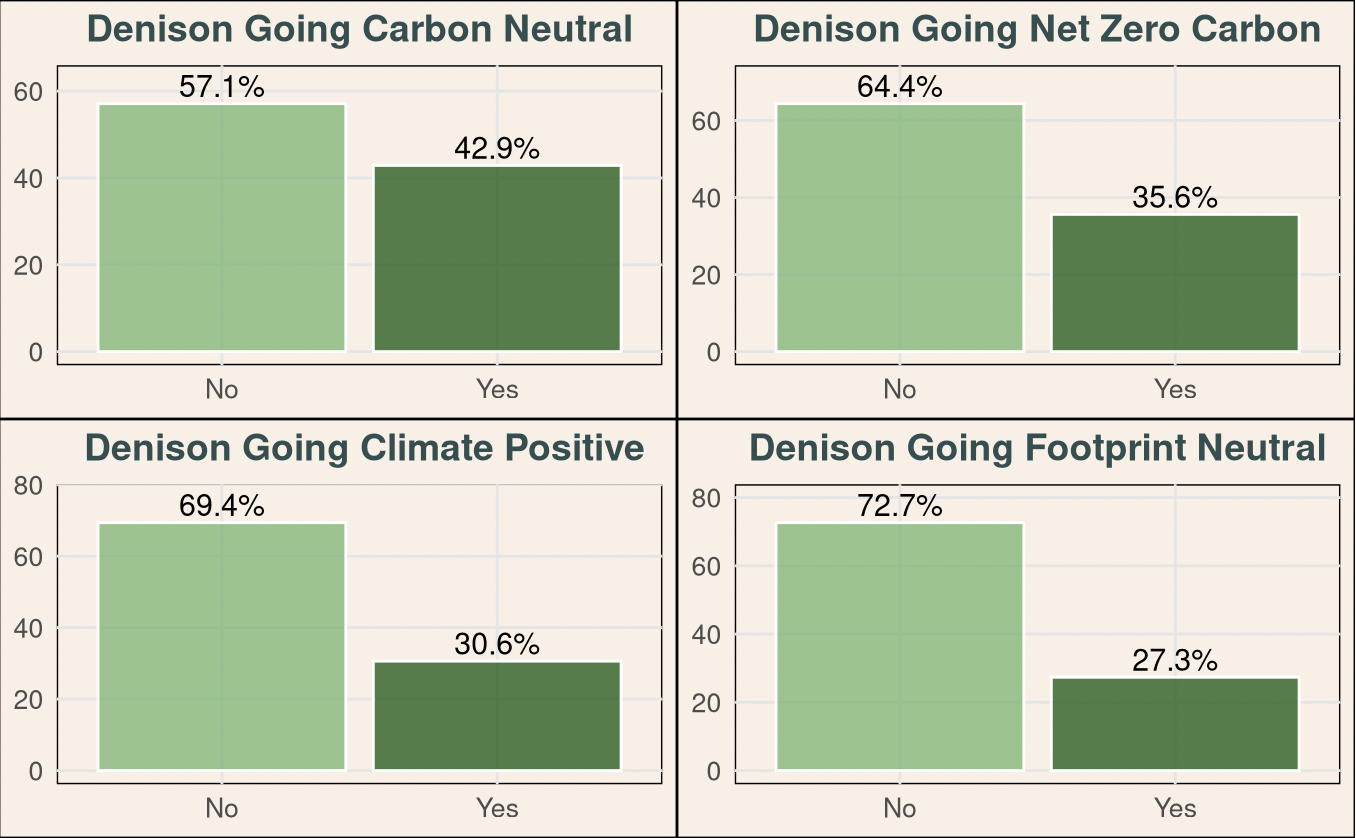Select the 72.7% No bar in Footprint Neutral
The width and height of the screenshot is (1356, 838).
tap(899, 647)
